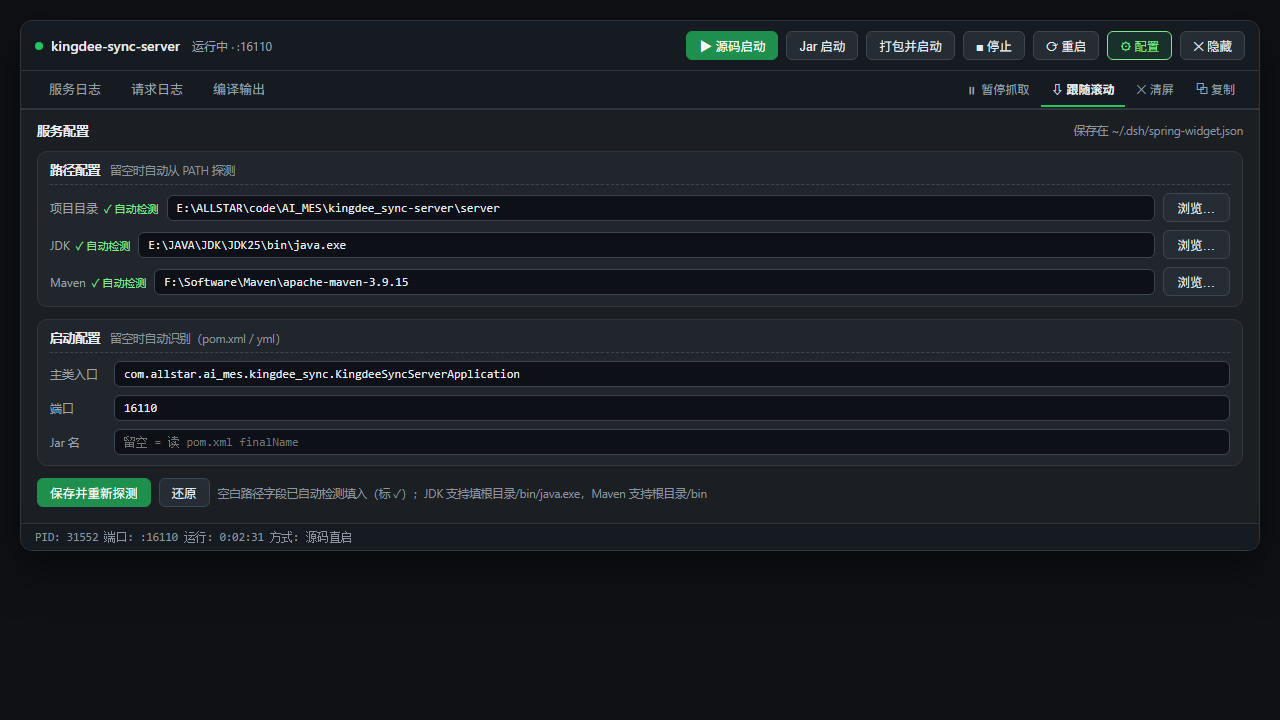Pause log capture with 暂停抓取

998,90
